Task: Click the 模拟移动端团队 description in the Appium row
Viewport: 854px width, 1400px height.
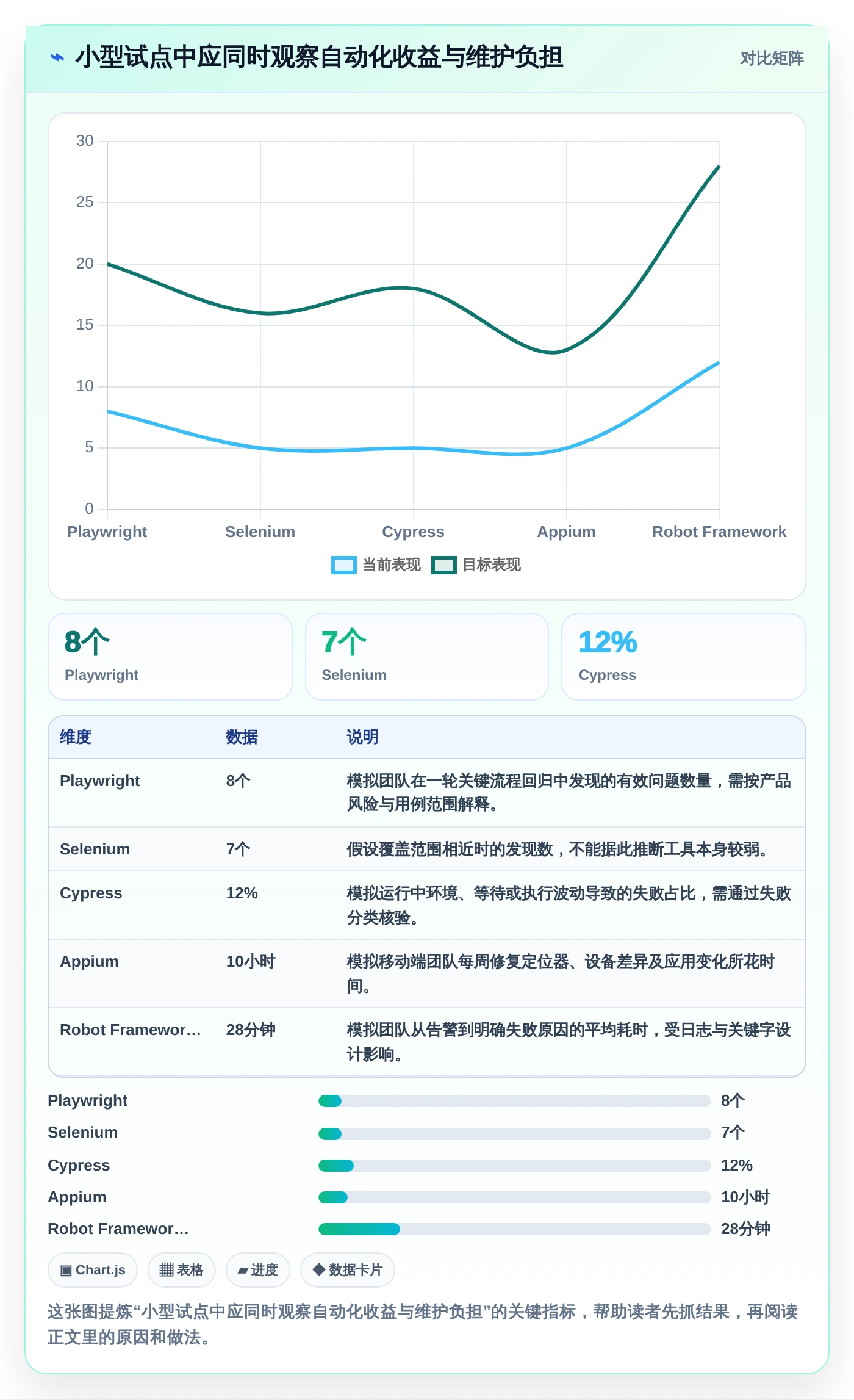Action: [x=561, y=973]
